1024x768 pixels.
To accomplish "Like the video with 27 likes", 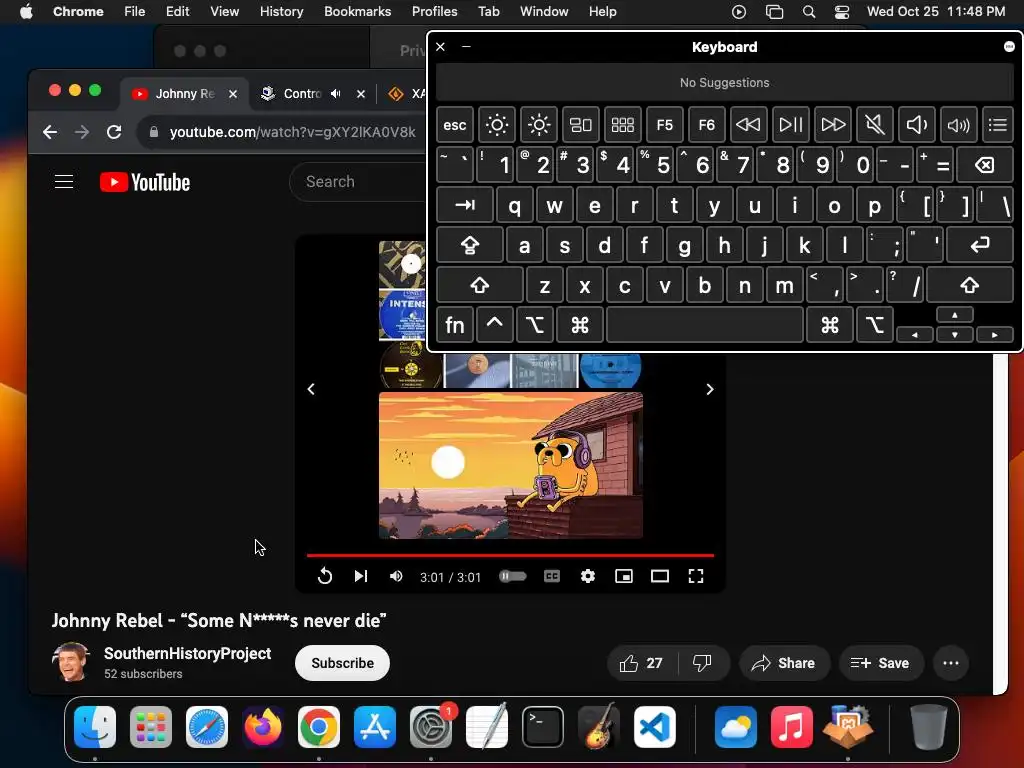I will (x=641, y=663).
